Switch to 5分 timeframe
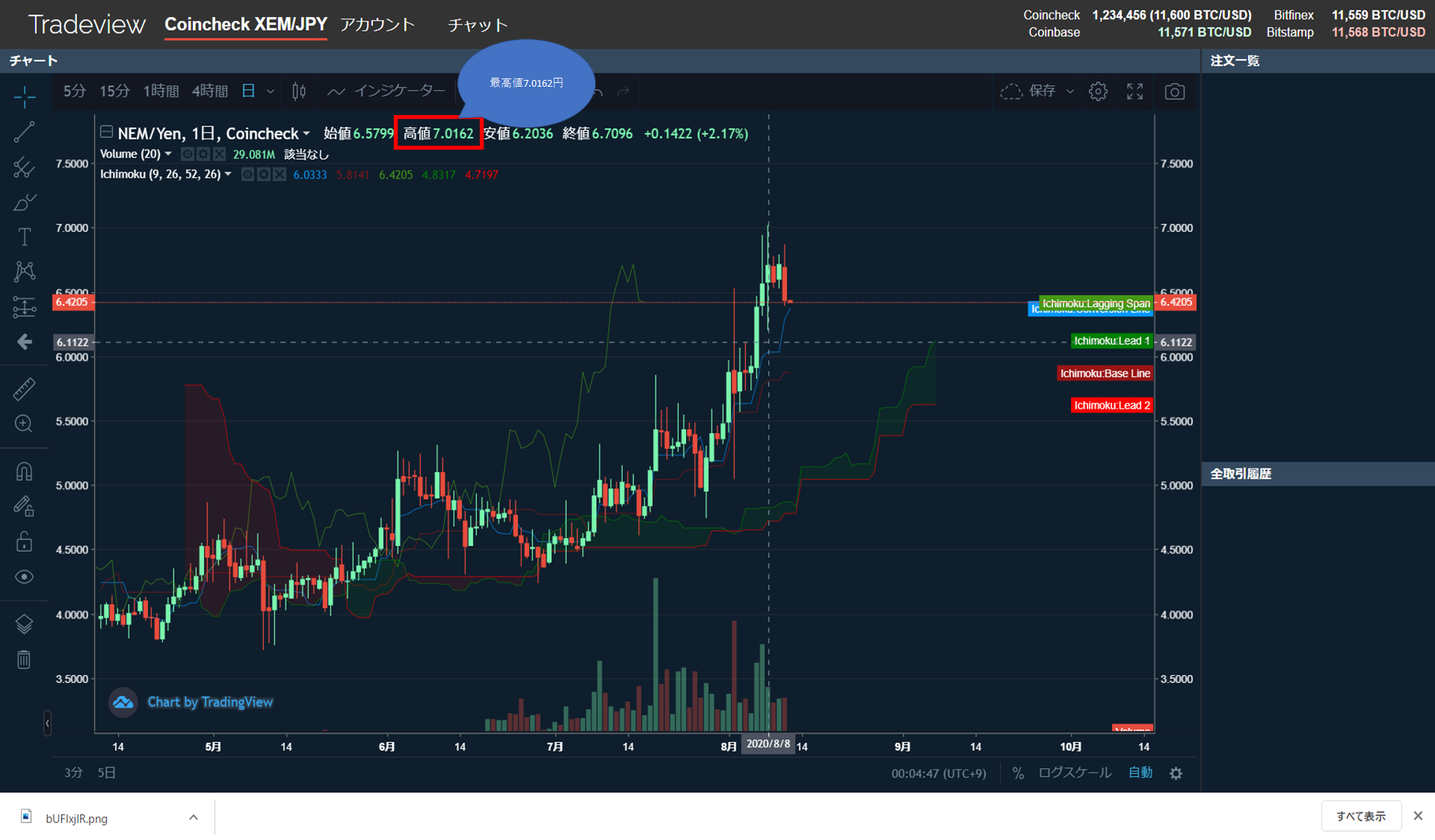The height and width of the screenshot is (840, 1435). [x=74, y=91]
